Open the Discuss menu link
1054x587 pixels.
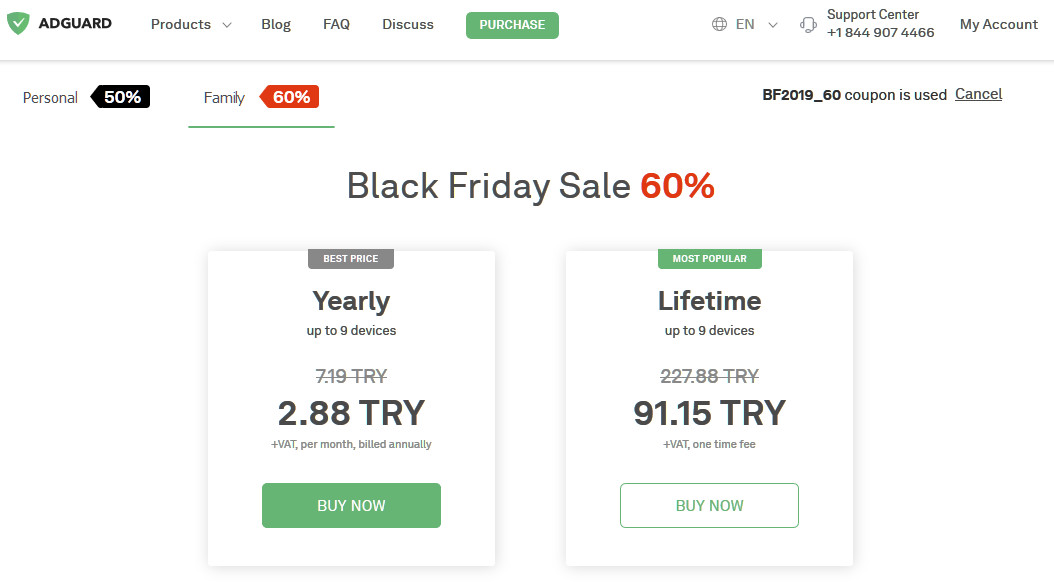click(408, 24)
